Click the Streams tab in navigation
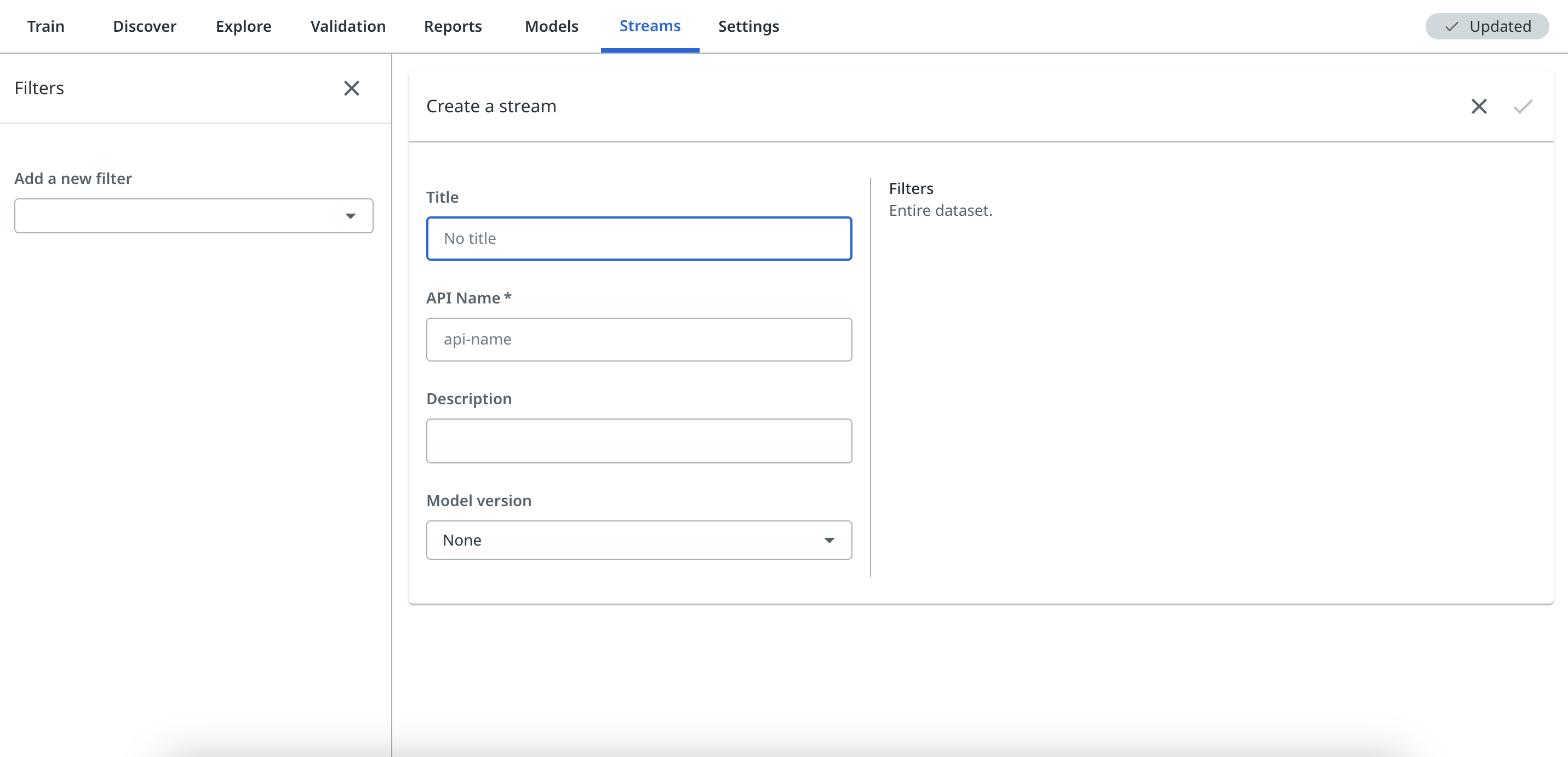 coord(649,26)
